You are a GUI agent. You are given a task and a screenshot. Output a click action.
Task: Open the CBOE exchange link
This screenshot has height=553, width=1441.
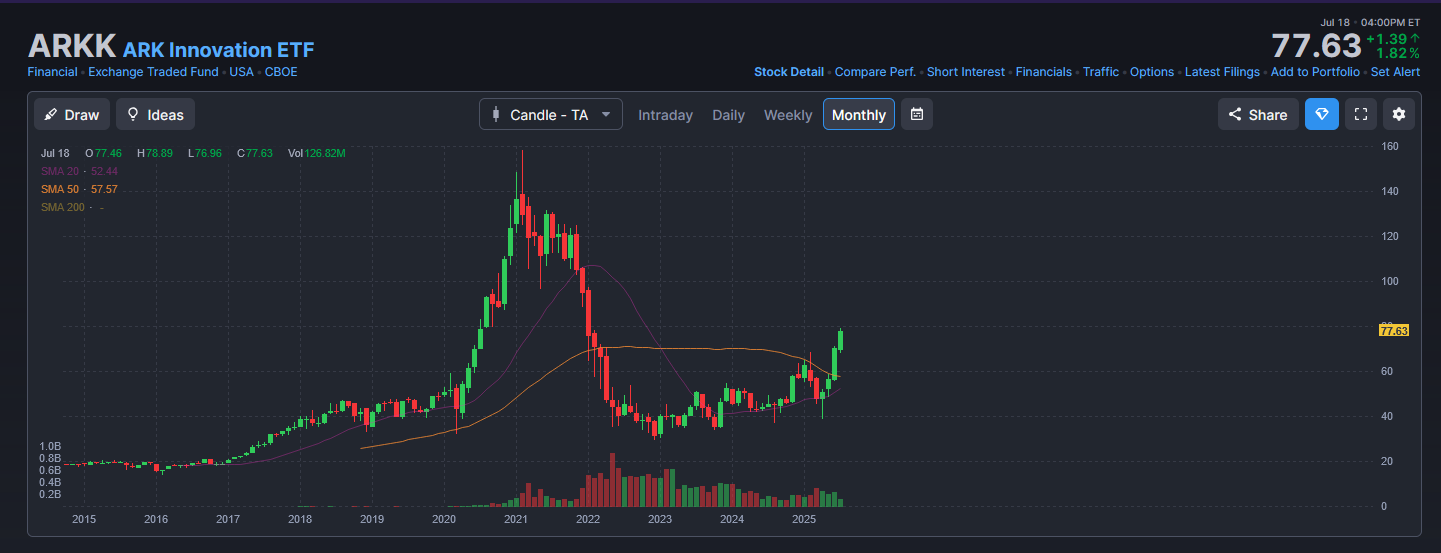pos(281,72)
